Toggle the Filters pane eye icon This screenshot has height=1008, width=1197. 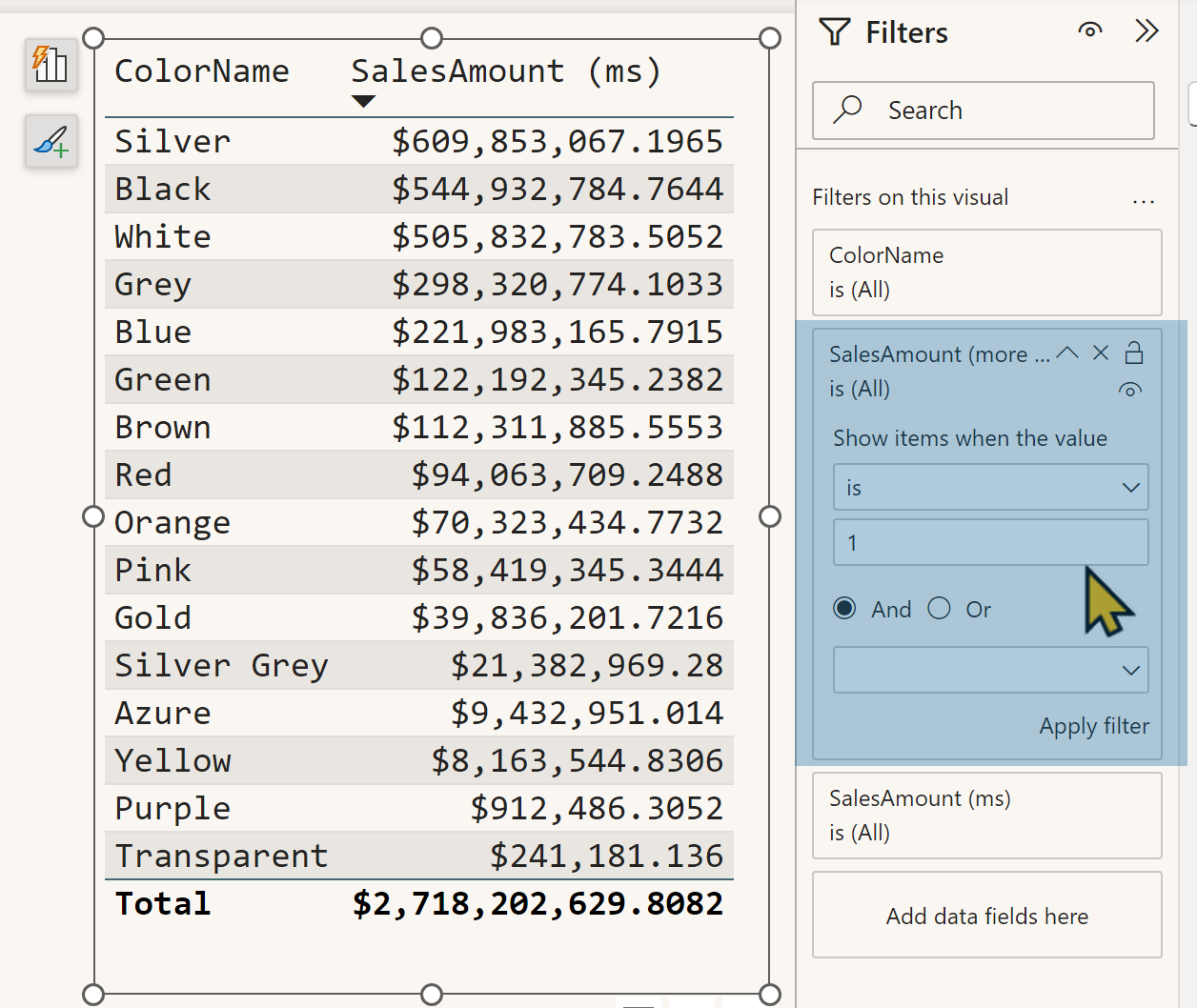(1090, 30)
